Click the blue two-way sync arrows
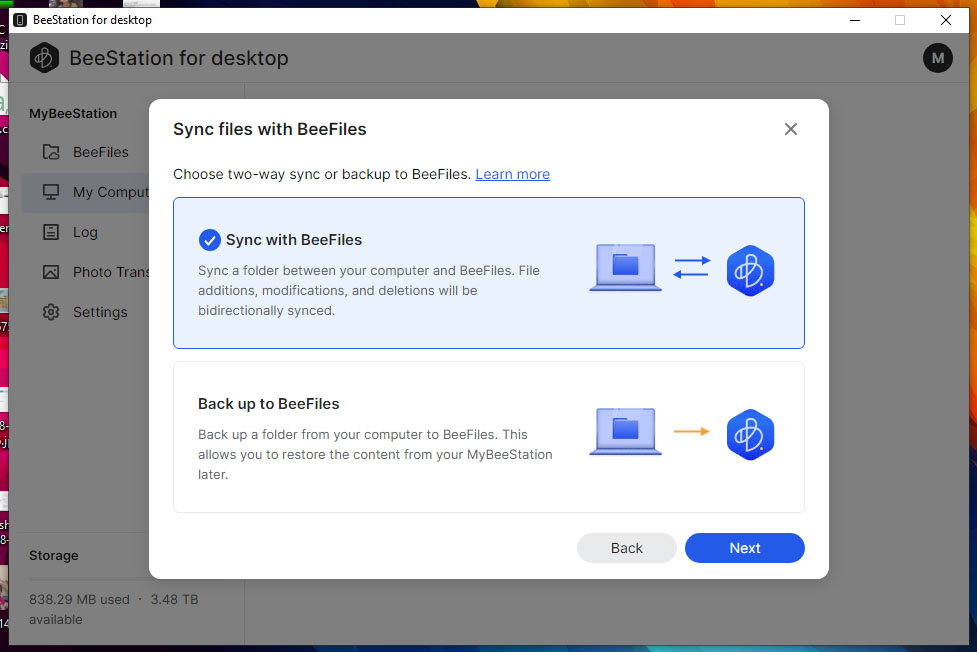Screen dimensions: 977x652 pyautogui.click(x=691, y=267)
